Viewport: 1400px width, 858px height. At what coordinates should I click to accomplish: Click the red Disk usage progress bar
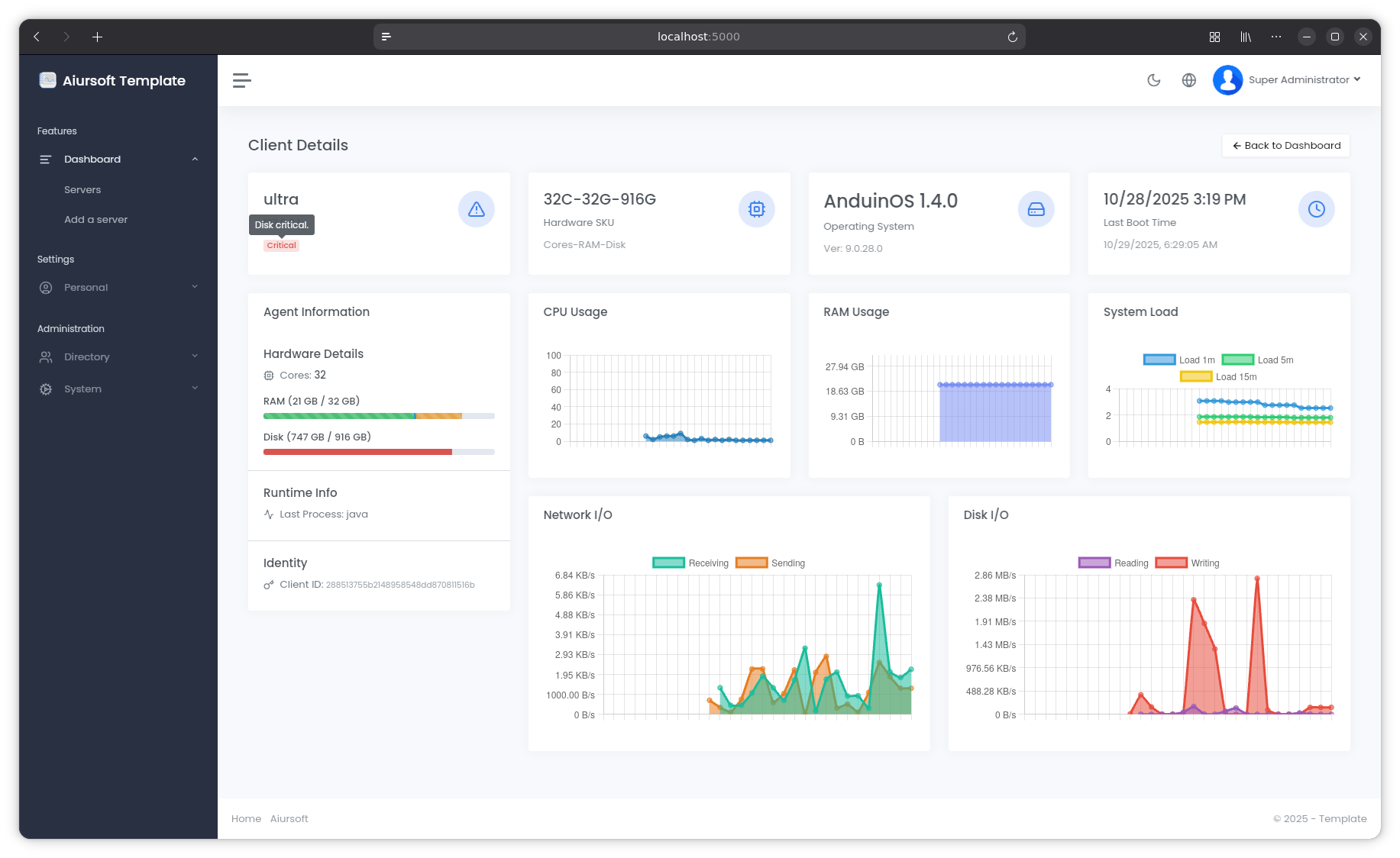pos(357,452)
